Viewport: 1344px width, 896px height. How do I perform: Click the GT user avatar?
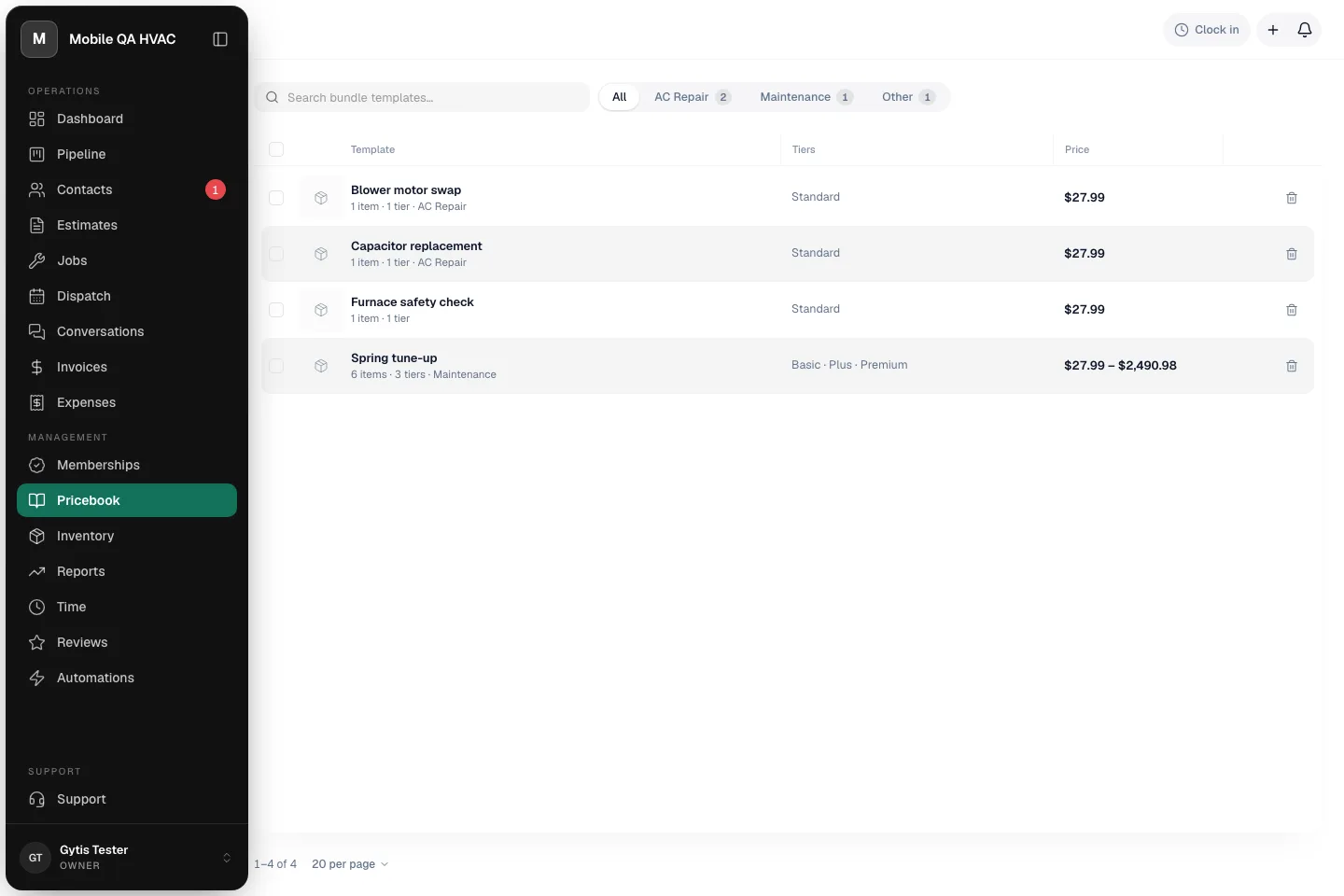(35, 858)
